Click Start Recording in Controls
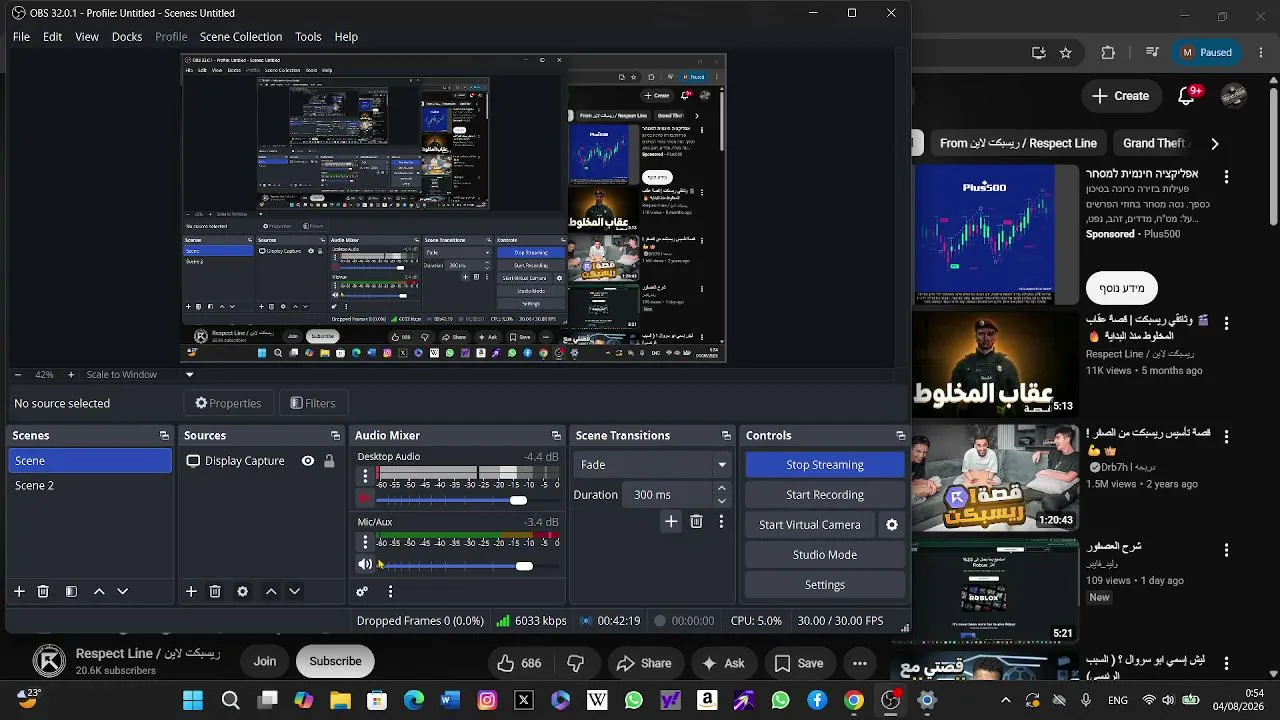 click(825, 495)
